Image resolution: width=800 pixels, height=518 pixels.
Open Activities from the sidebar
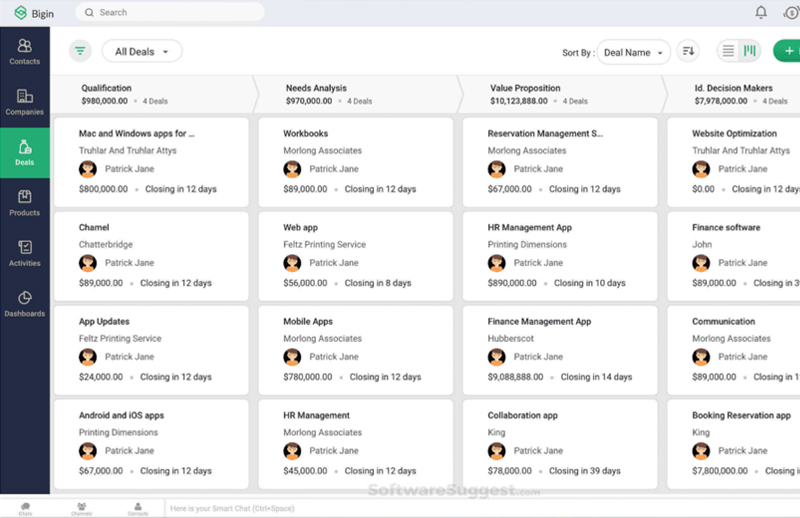pos(25,253)
